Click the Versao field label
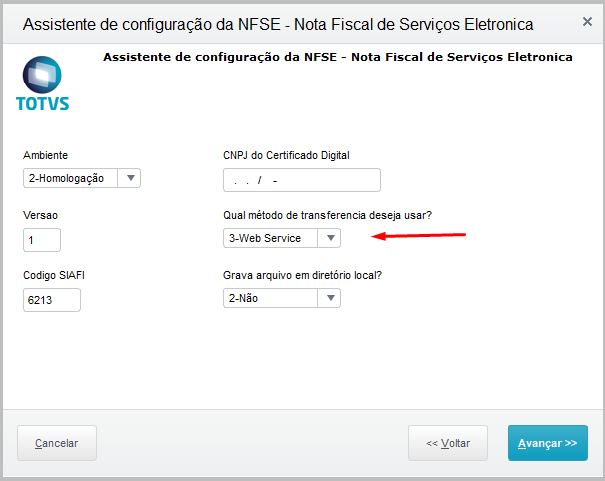This screenshot has height=481, width=605. tap(42, 215)
